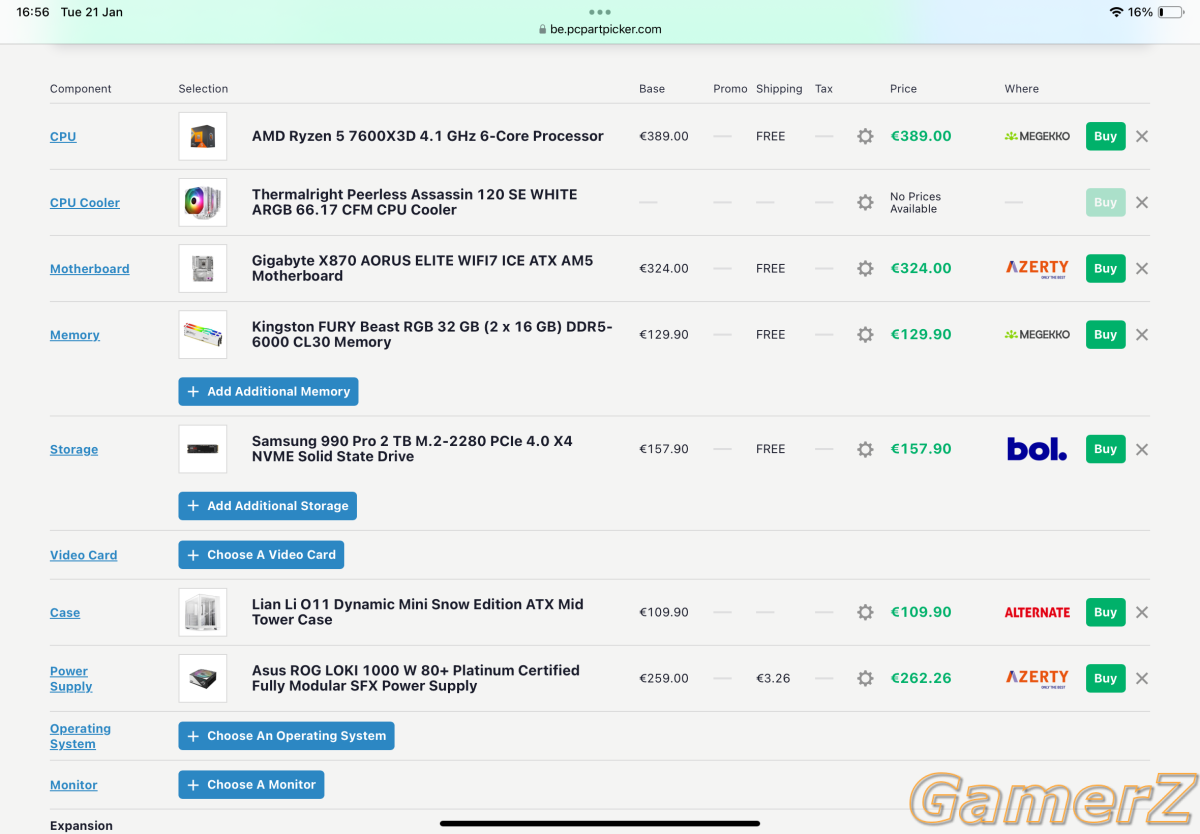Open Samsung 990 Pro SSD thumbnail
The height and width of the screenshot is (834, 1200).
pyautogui.click(x=203, y=449)
